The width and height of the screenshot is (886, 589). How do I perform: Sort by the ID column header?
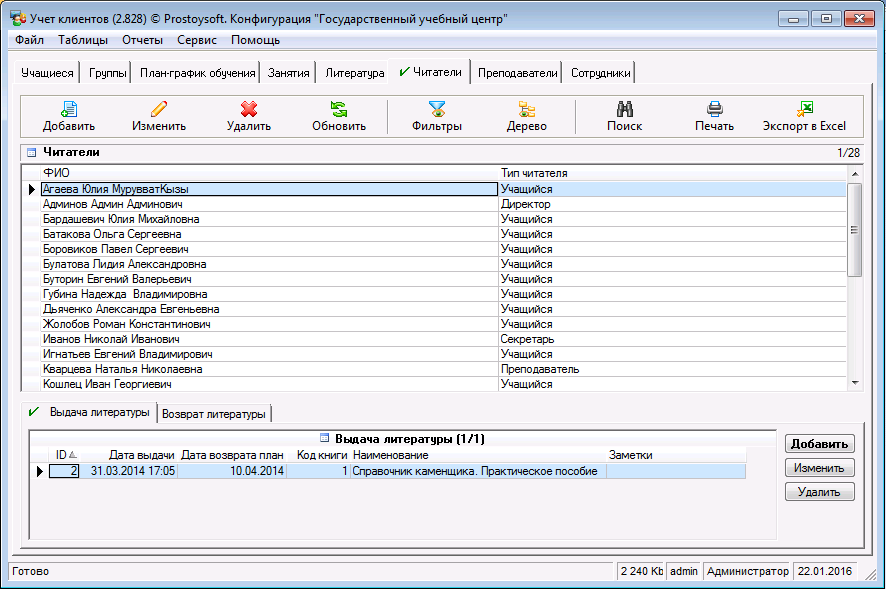[62, 455]
